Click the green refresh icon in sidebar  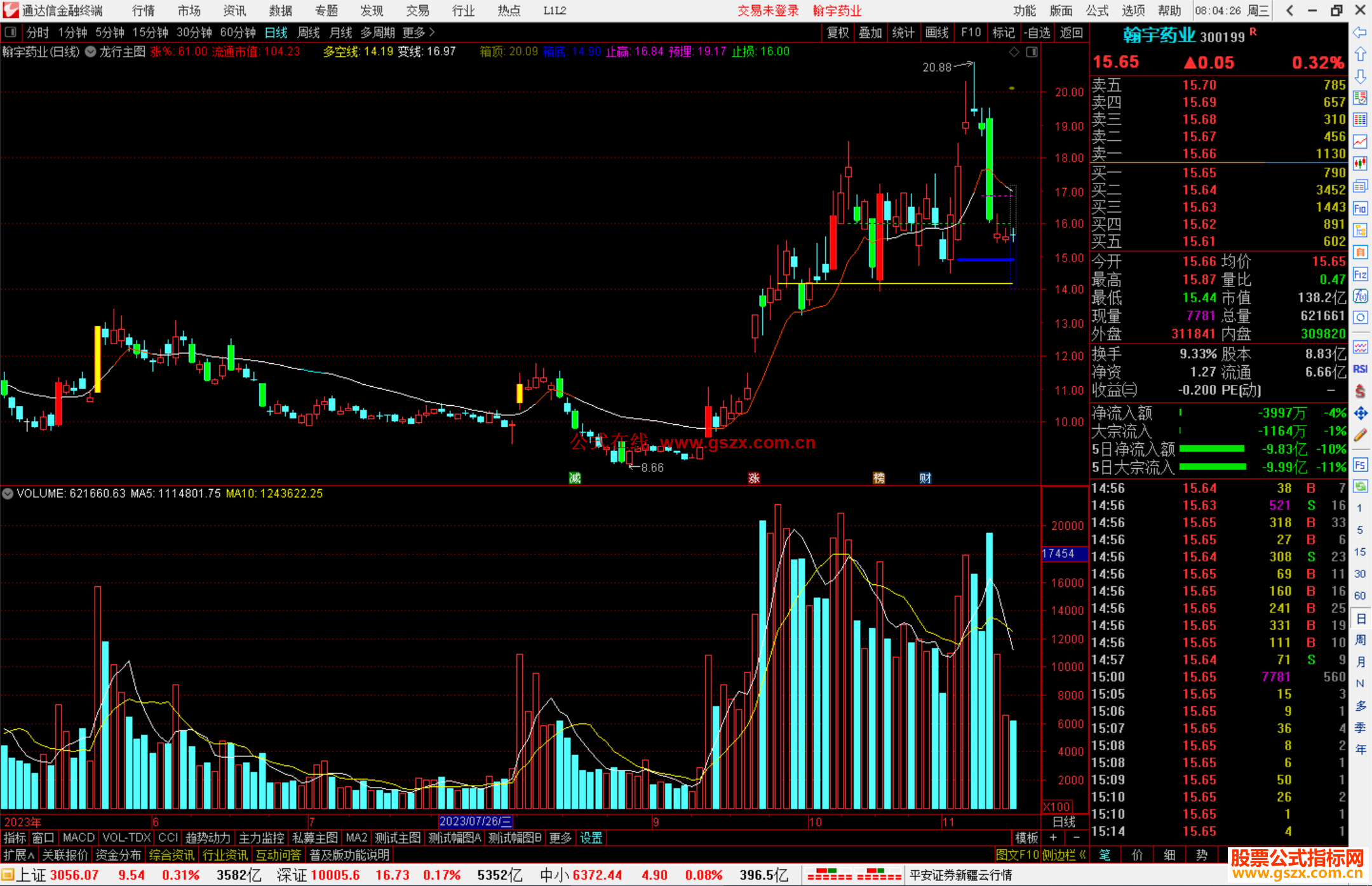pos(1360,487)
